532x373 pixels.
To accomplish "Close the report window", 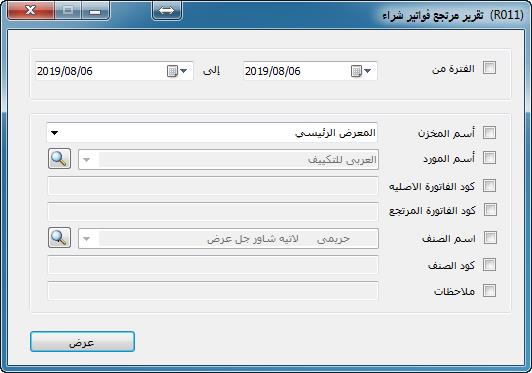I will coord(31,10).
